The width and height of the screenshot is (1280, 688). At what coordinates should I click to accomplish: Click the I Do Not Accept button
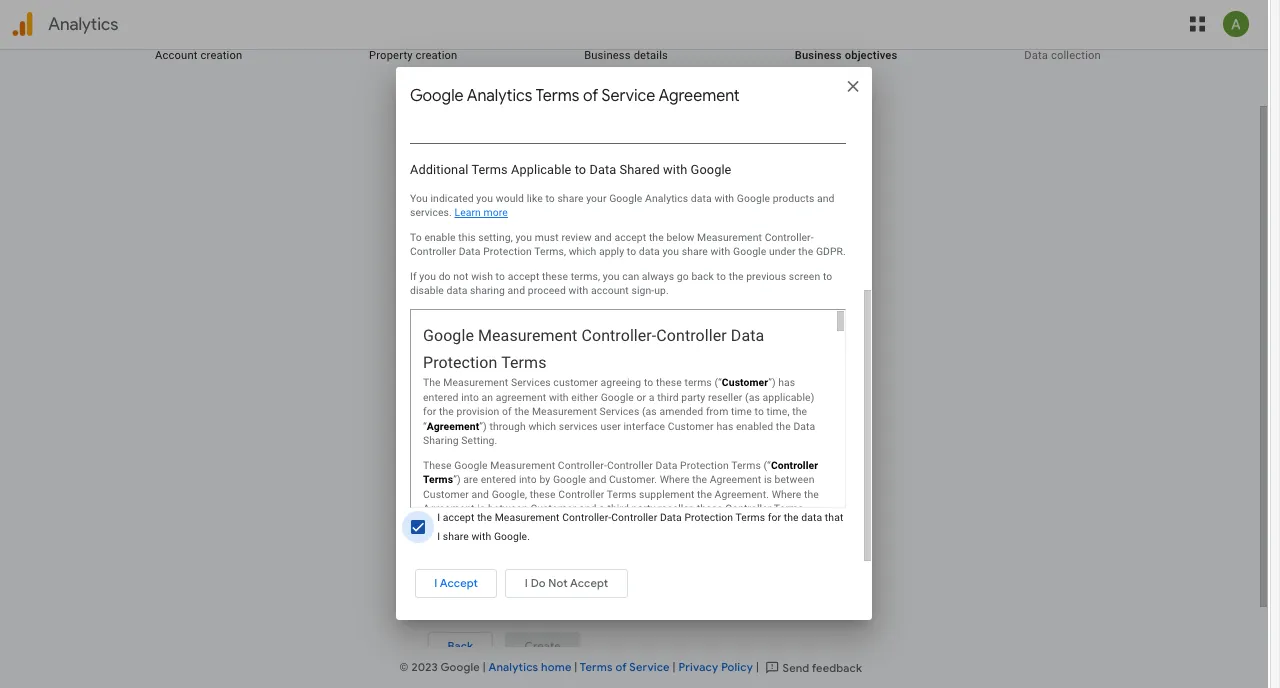click(566, 583)
